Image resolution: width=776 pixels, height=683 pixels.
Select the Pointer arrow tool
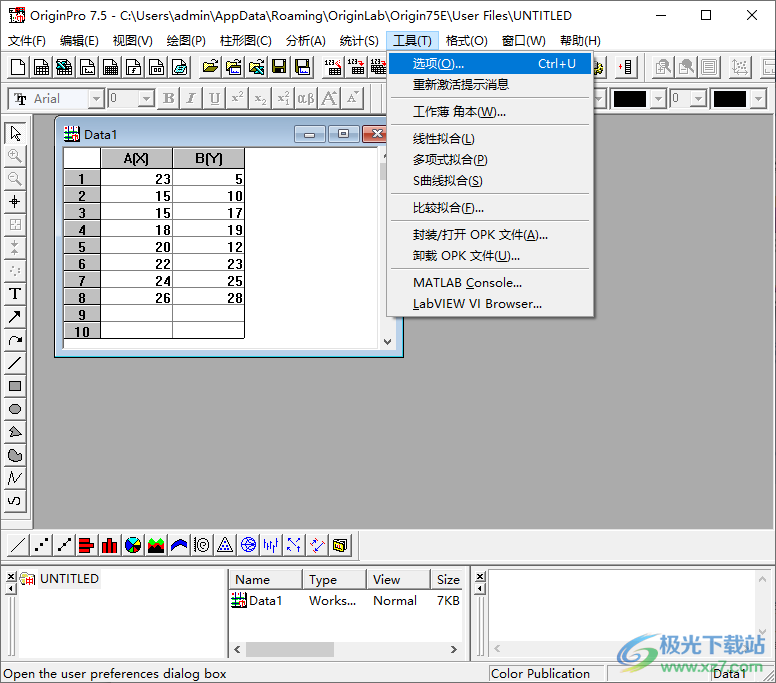click(x=15, y=133)
